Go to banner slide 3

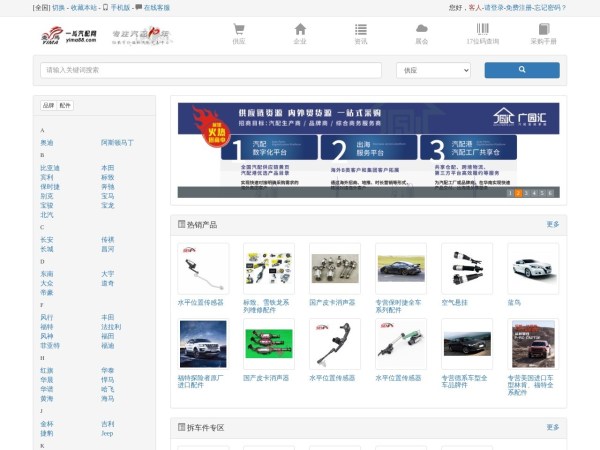click(x=525, y=193)
